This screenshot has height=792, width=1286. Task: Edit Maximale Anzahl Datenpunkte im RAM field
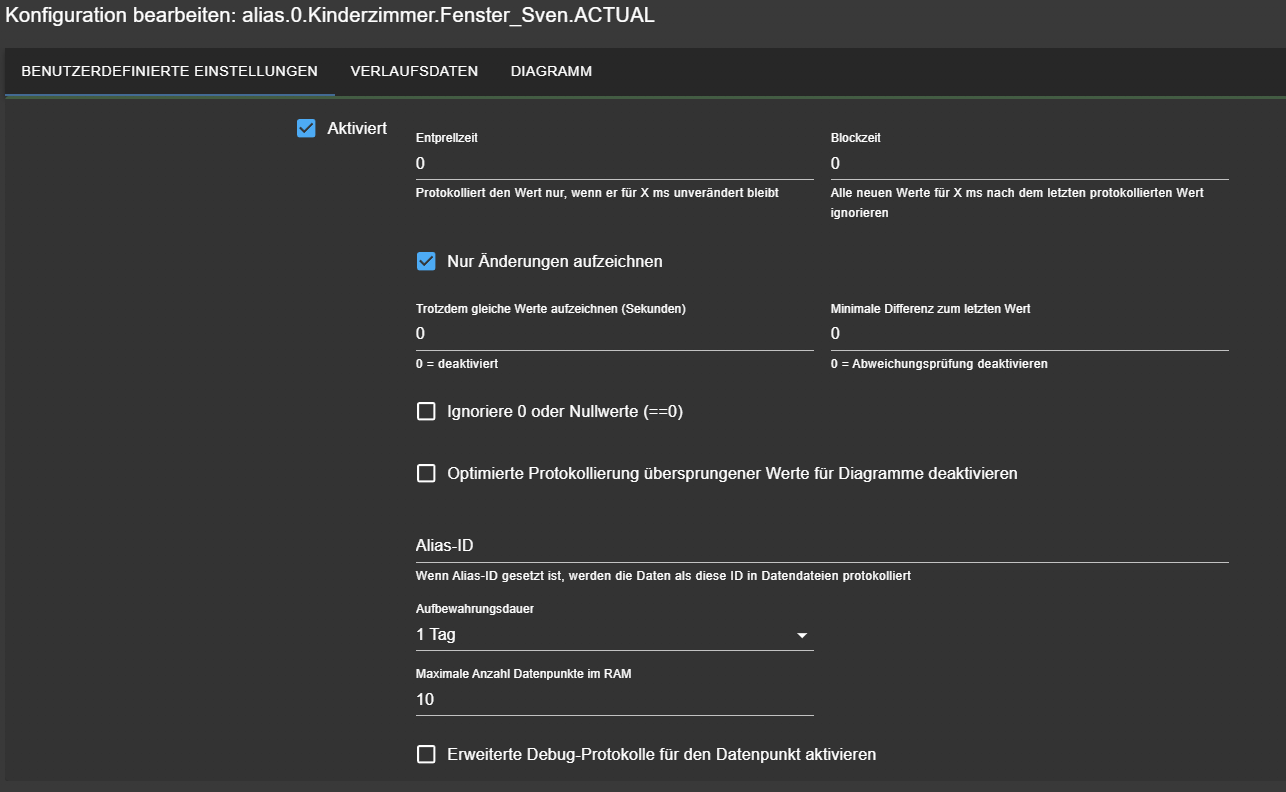(x=614, y=700)
